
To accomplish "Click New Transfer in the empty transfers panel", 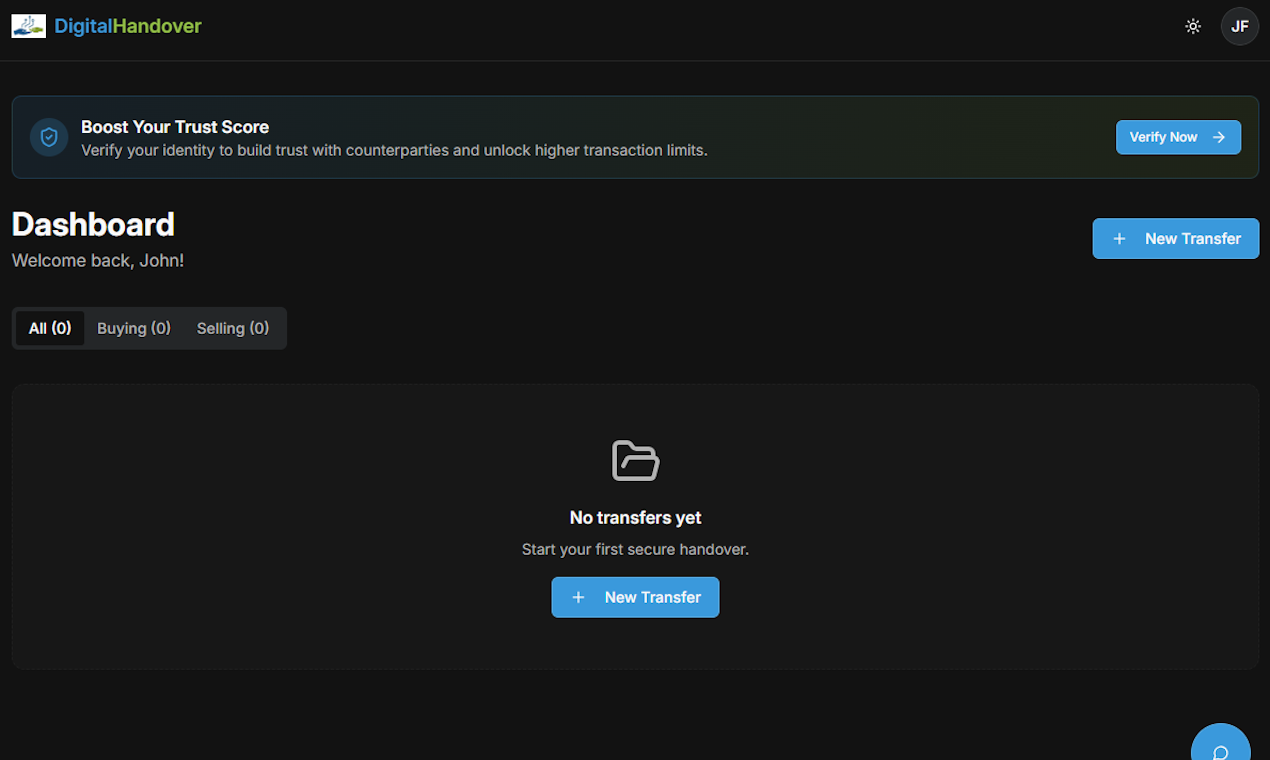I will point(635,597).
